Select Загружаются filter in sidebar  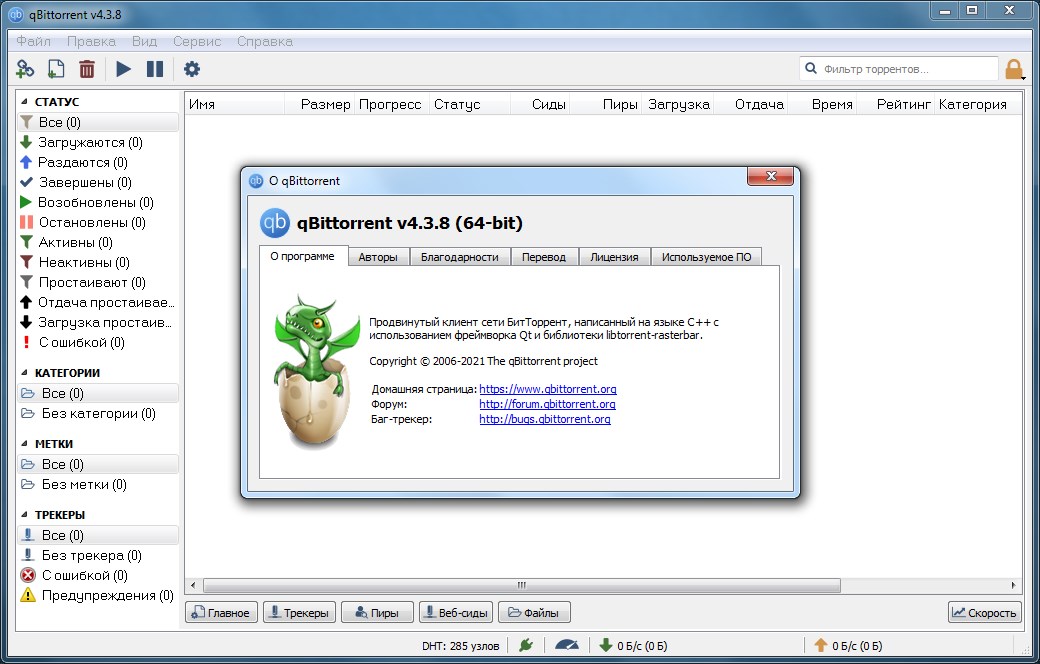click(90, 142)
